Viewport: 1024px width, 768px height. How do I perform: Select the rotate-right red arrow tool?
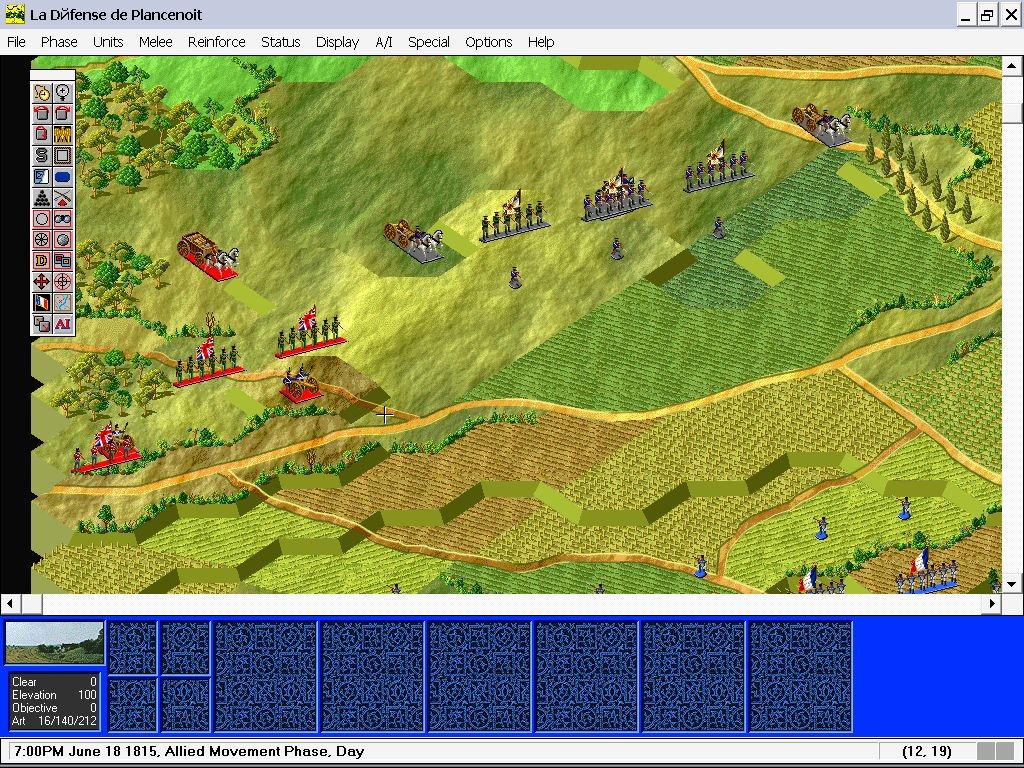pyautogui.click(x=63, y=113)
